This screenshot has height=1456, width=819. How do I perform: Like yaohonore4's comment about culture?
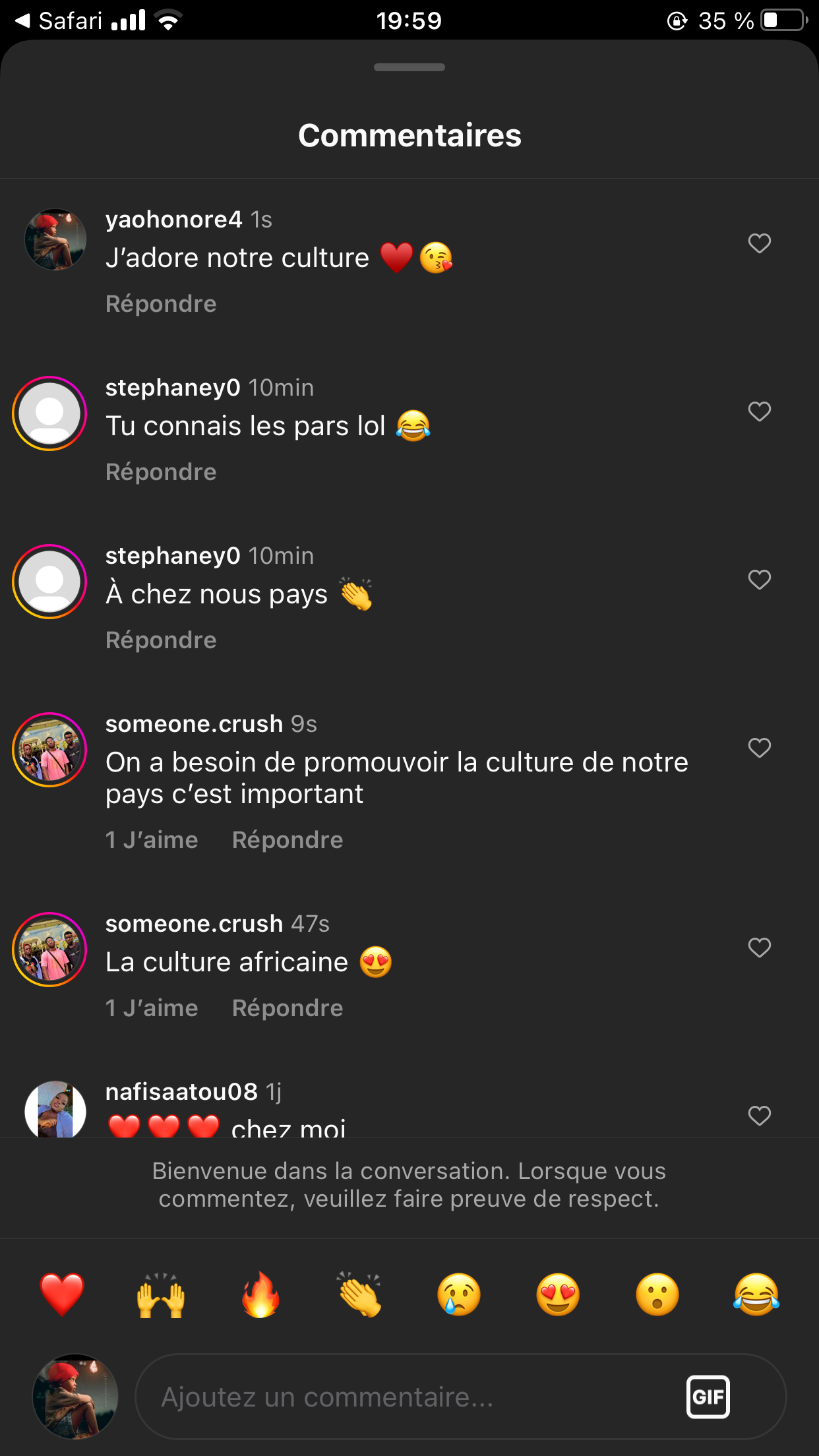pos(760,243)
